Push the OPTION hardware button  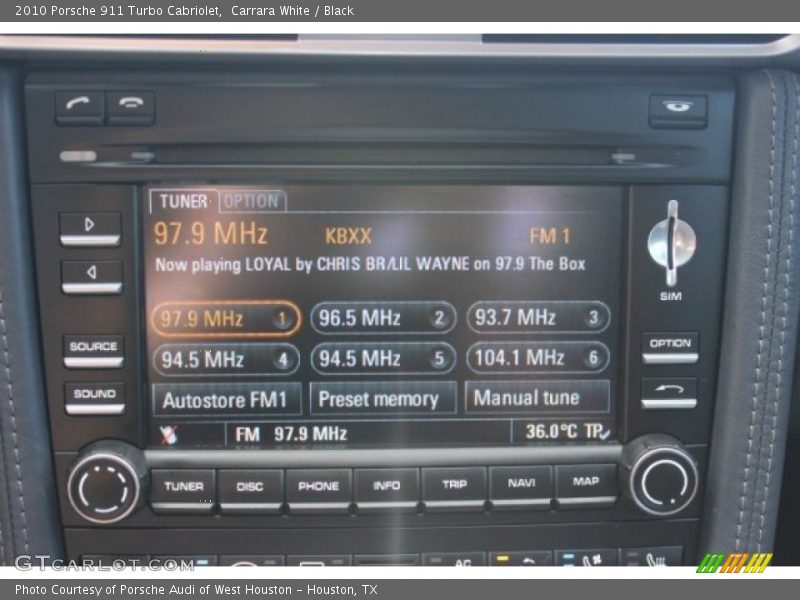point(670,347)
